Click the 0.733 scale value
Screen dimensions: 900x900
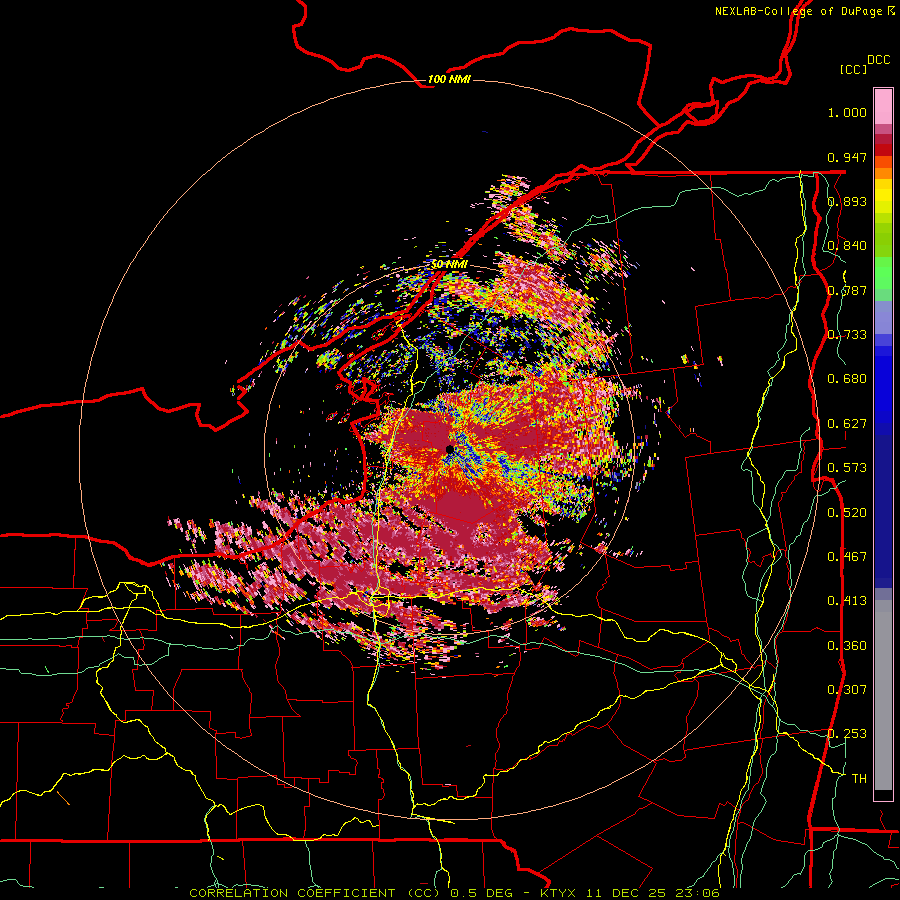pyautogui.click(x=847, y=335)
